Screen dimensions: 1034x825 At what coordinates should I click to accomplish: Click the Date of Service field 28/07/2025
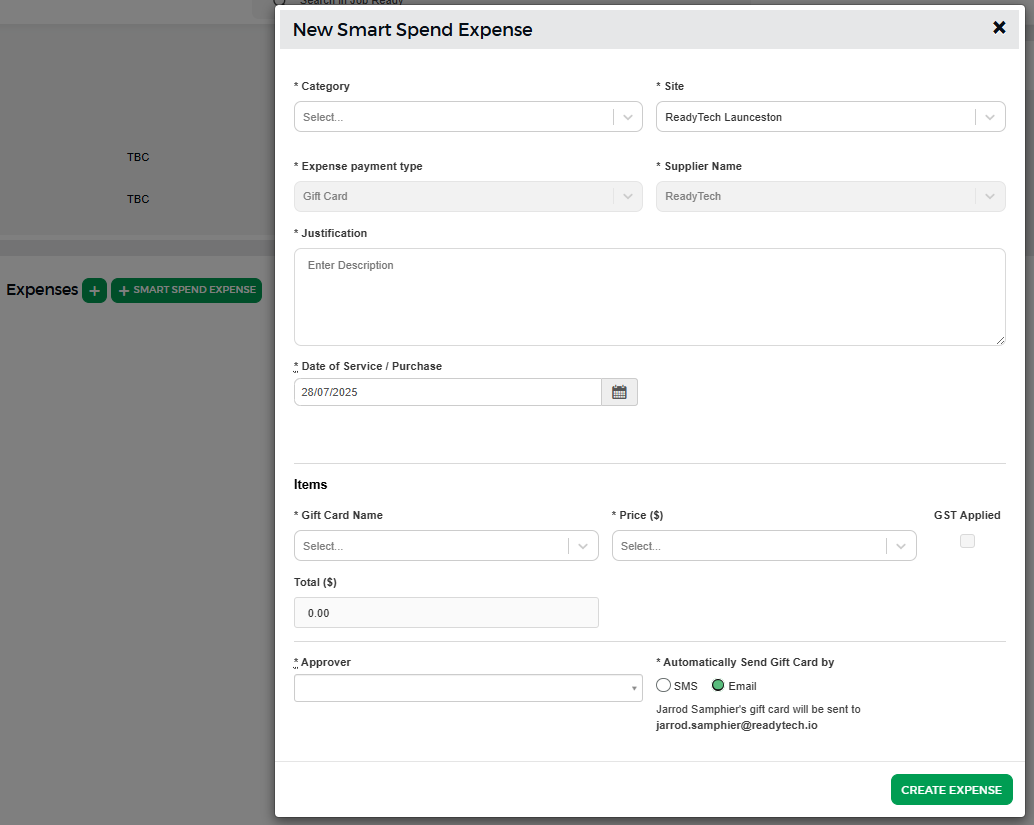click(448, 392)
